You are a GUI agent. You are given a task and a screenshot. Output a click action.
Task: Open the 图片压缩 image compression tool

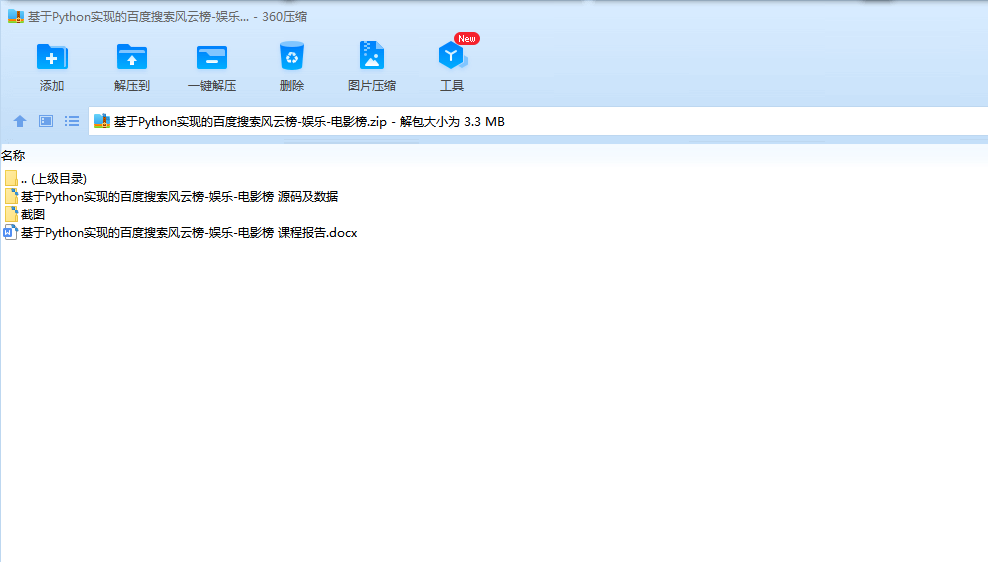pos(372,55)
